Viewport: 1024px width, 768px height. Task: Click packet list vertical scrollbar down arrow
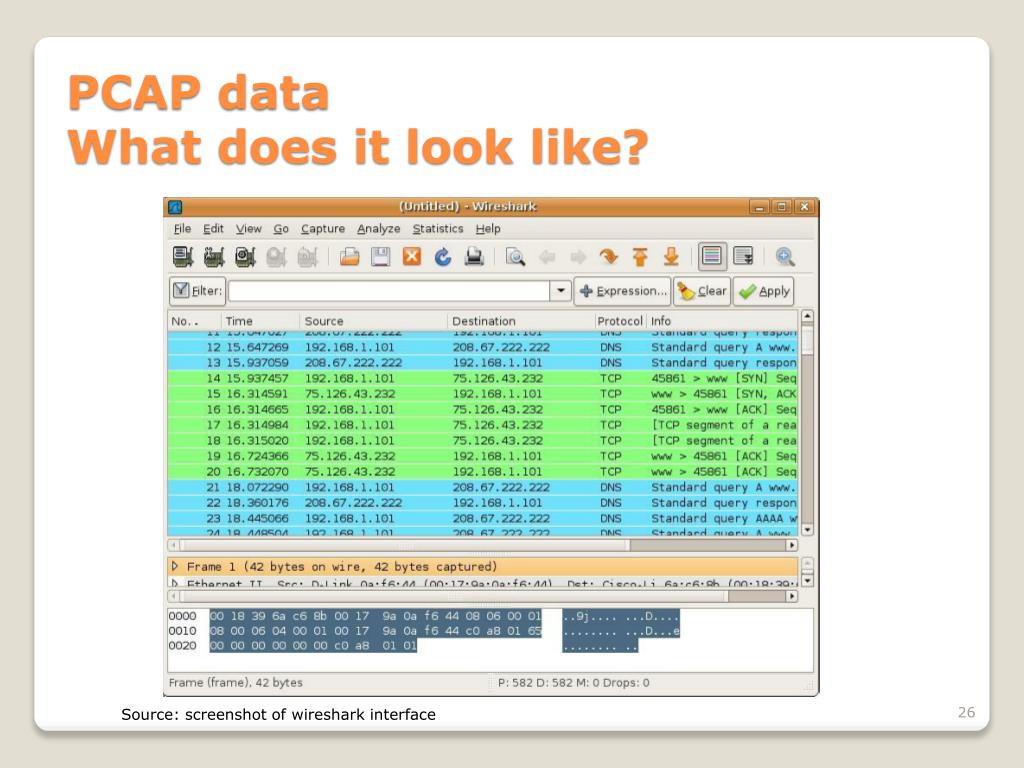coord(807,530)
